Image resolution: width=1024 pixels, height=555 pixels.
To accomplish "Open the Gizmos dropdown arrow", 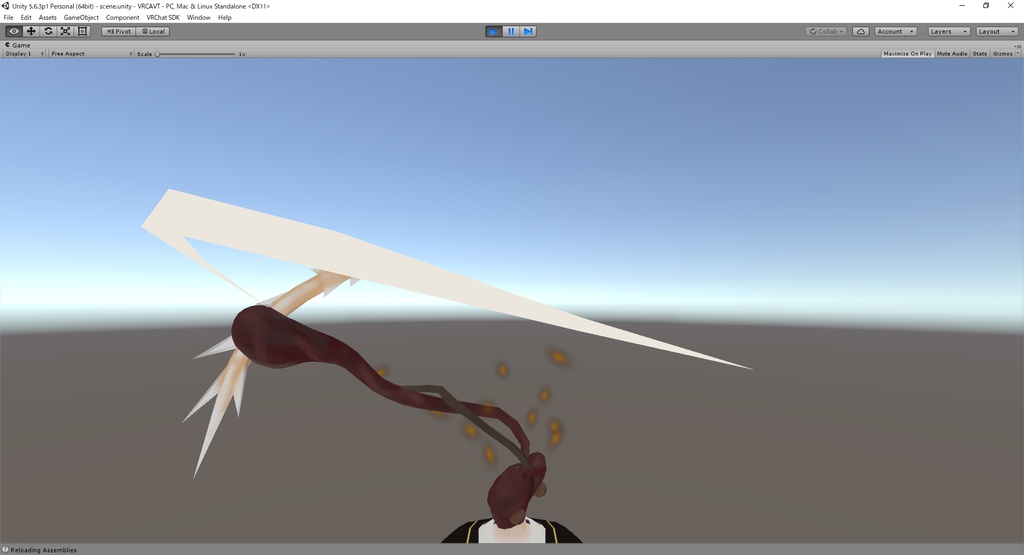I will click(x=1017, y=54).
